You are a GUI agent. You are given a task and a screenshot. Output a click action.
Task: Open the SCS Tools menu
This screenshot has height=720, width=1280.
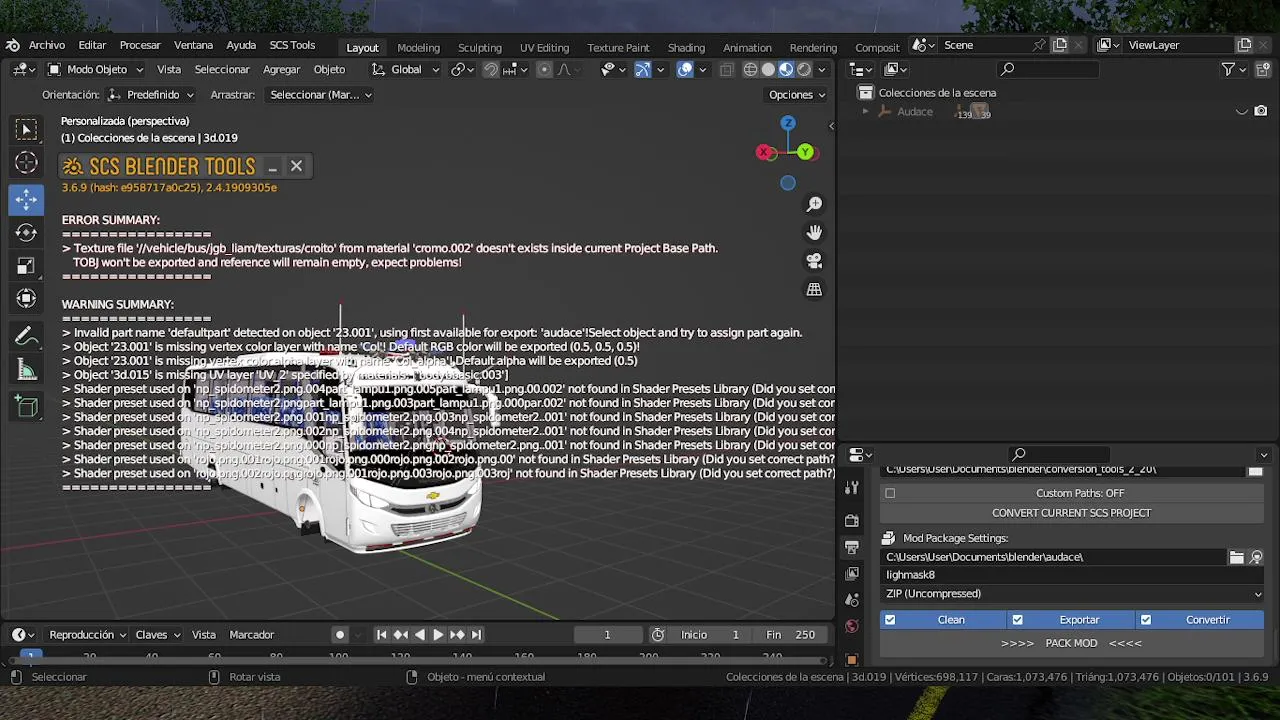[x=292, y=45]
